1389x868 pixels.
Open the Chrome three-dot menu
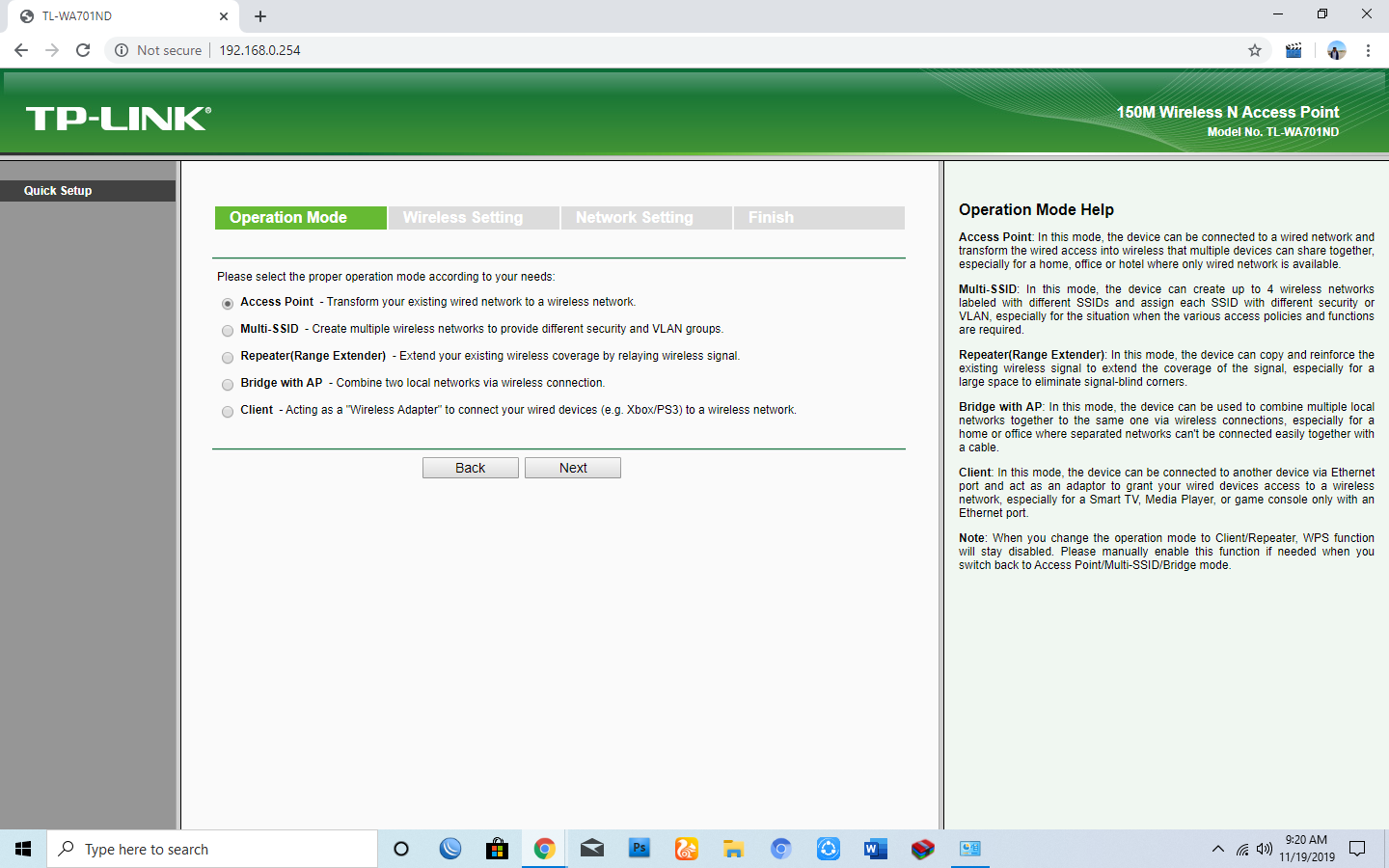[1368, 50]
